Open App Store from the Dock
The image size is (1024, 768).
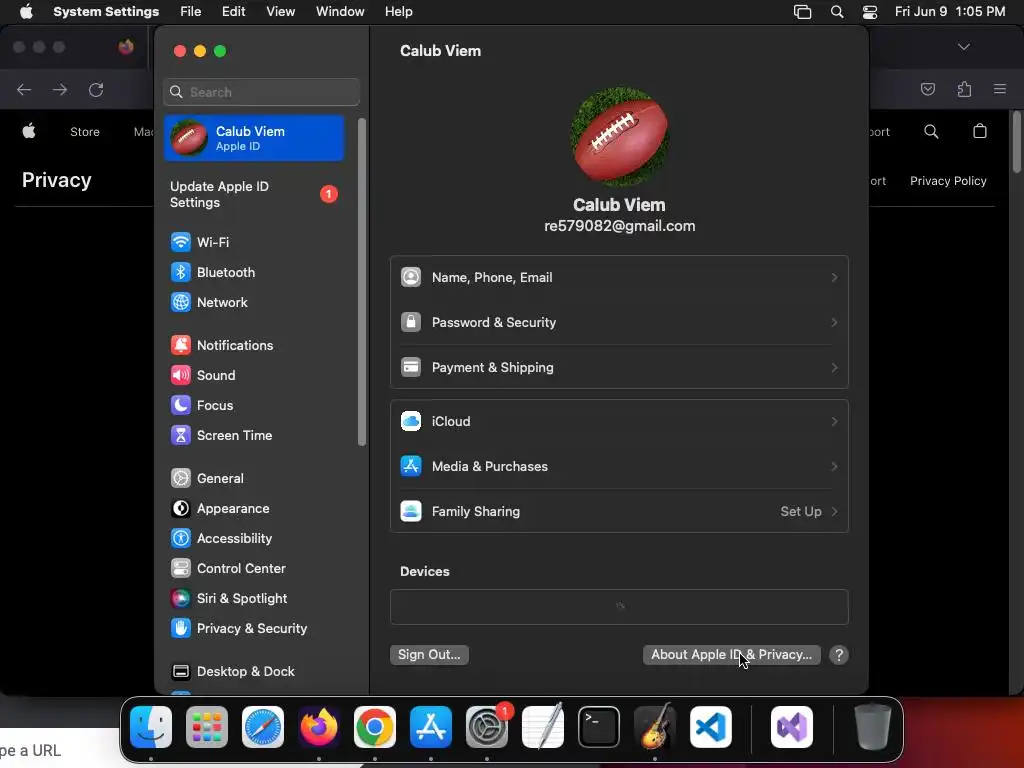431,727
